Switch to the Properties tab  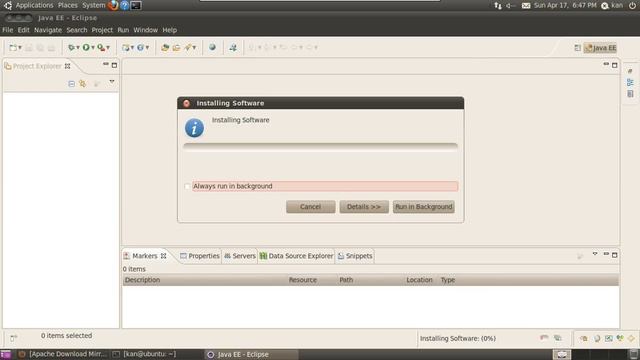[x=200, y=256]
